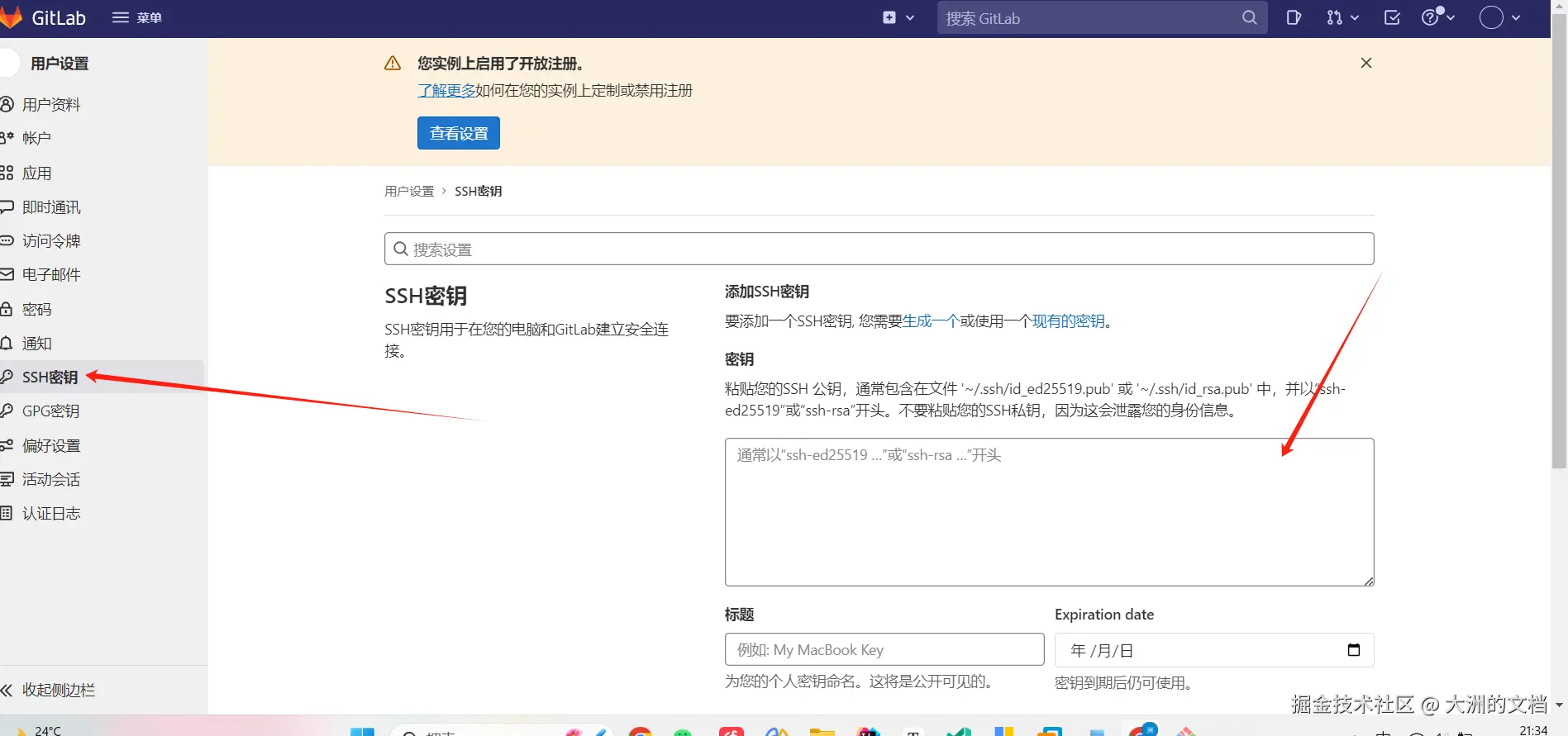Click the SSH key textarea
Screen dimensions: 1568x736
coord(1050,512)
